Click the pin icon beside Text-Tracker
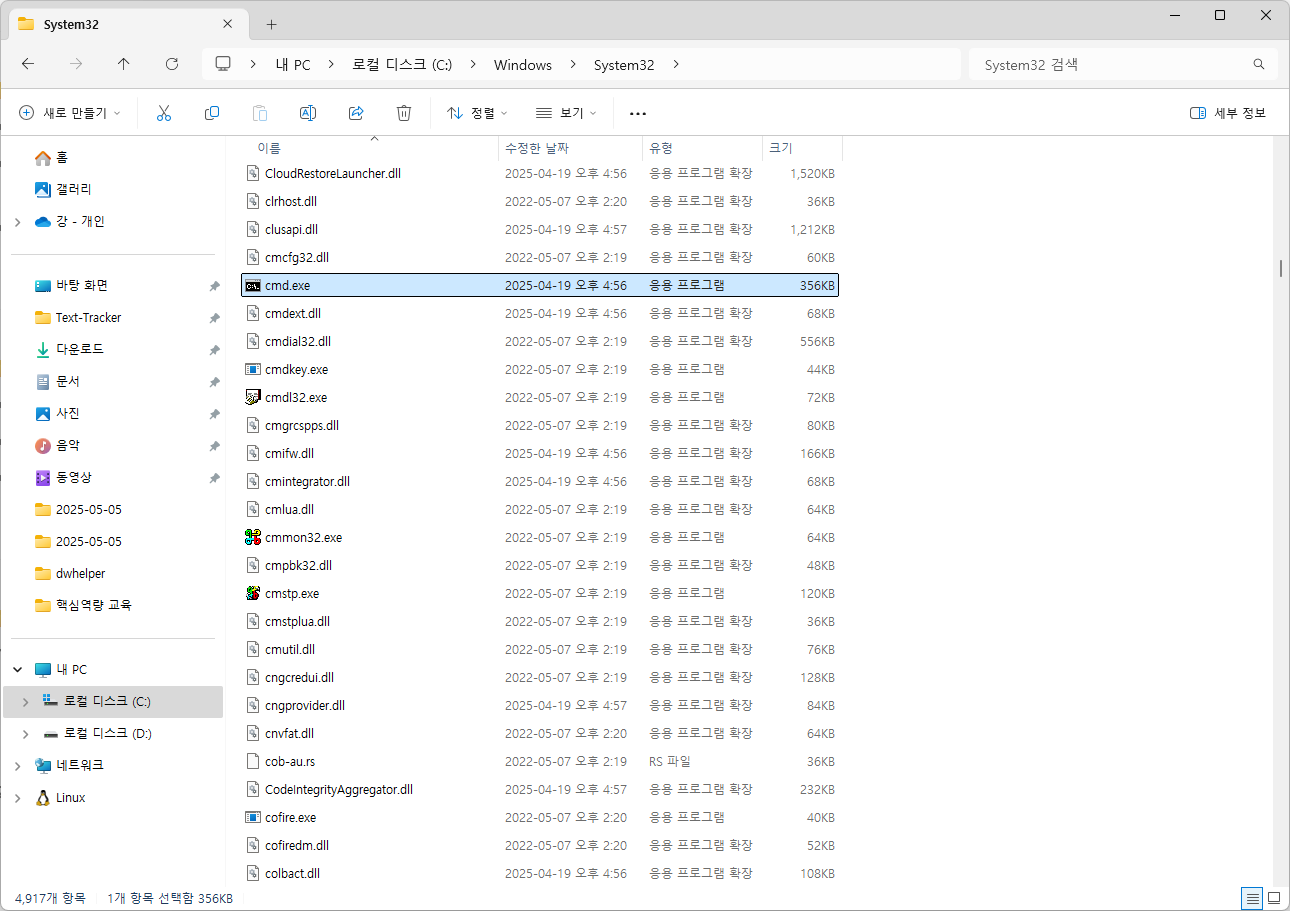The image size is (1290, 911). point(214,318)
